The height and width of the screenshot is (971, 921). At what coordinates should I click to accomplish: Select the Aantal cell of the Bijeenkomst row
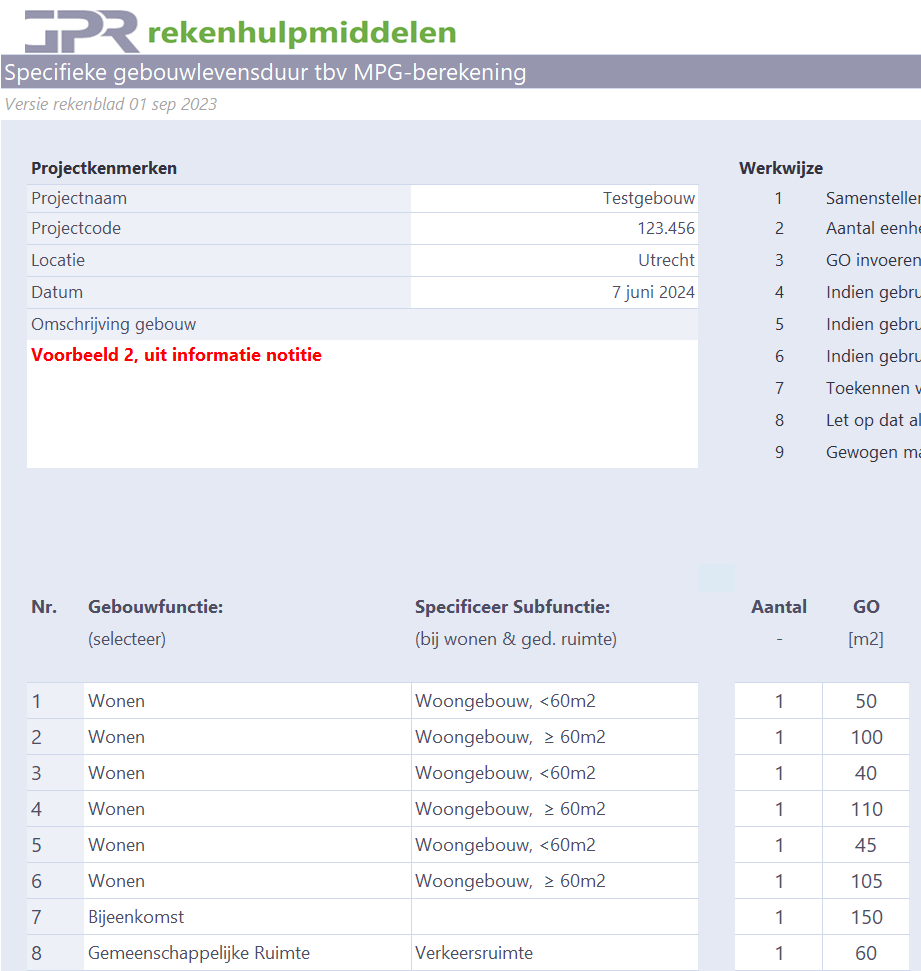779,917
